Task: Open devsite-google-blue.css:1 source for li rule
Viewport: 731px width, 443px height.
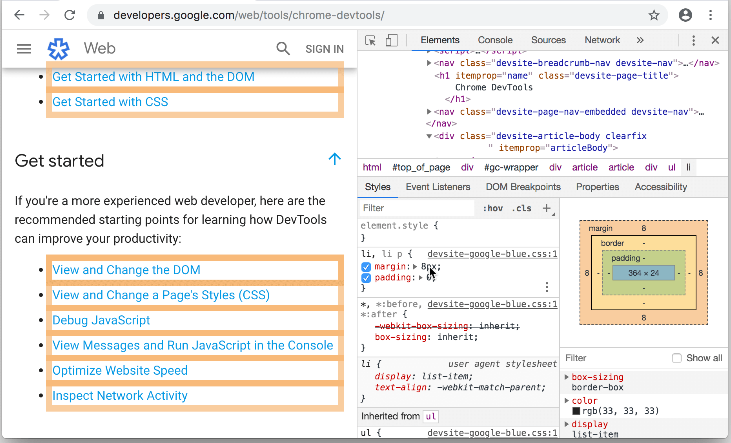Action: (492, 254)
